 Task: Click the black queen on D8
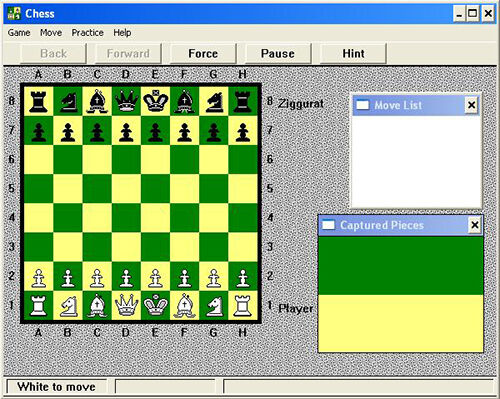(126, 101)
